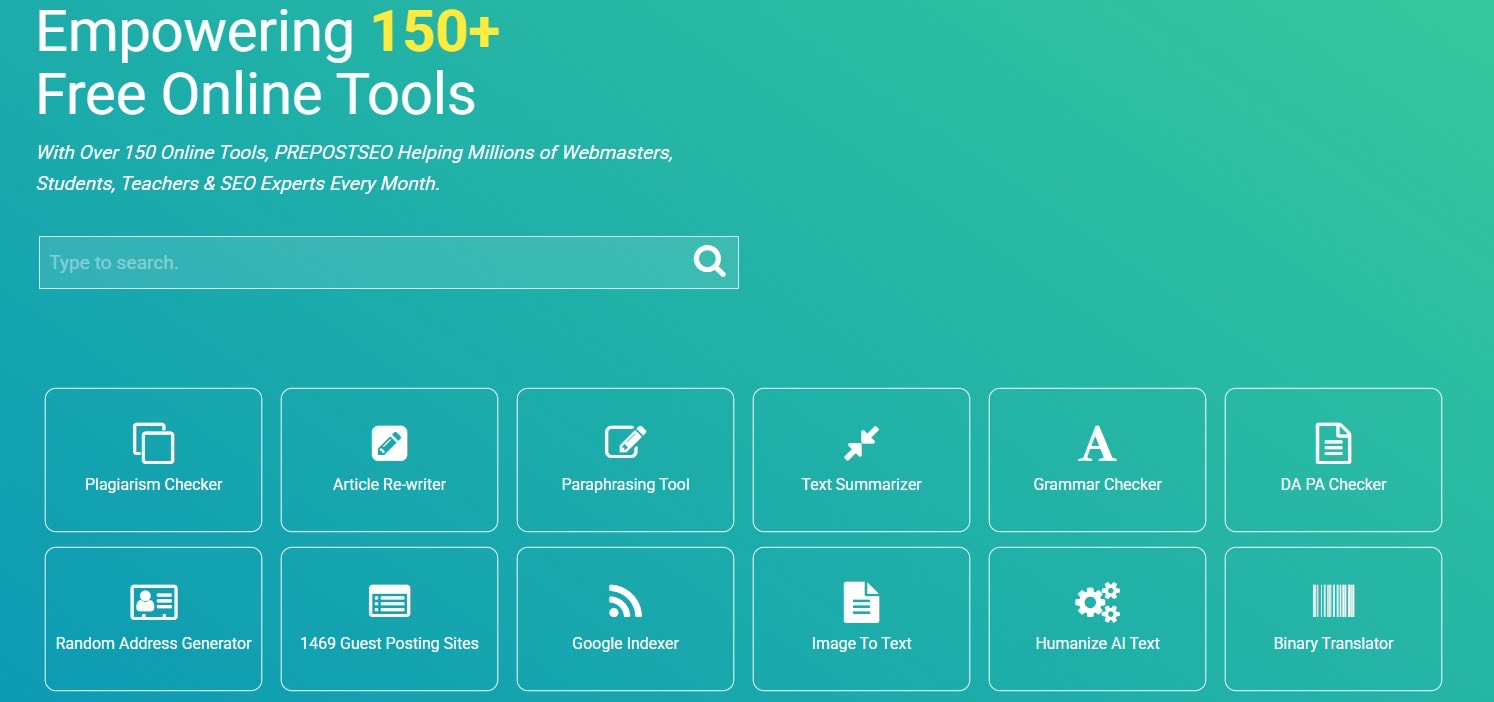Viewport: 1494px width, 702px height.
Task: Open the Paraphrasing Tool label
Action: [x=625, y=484]
